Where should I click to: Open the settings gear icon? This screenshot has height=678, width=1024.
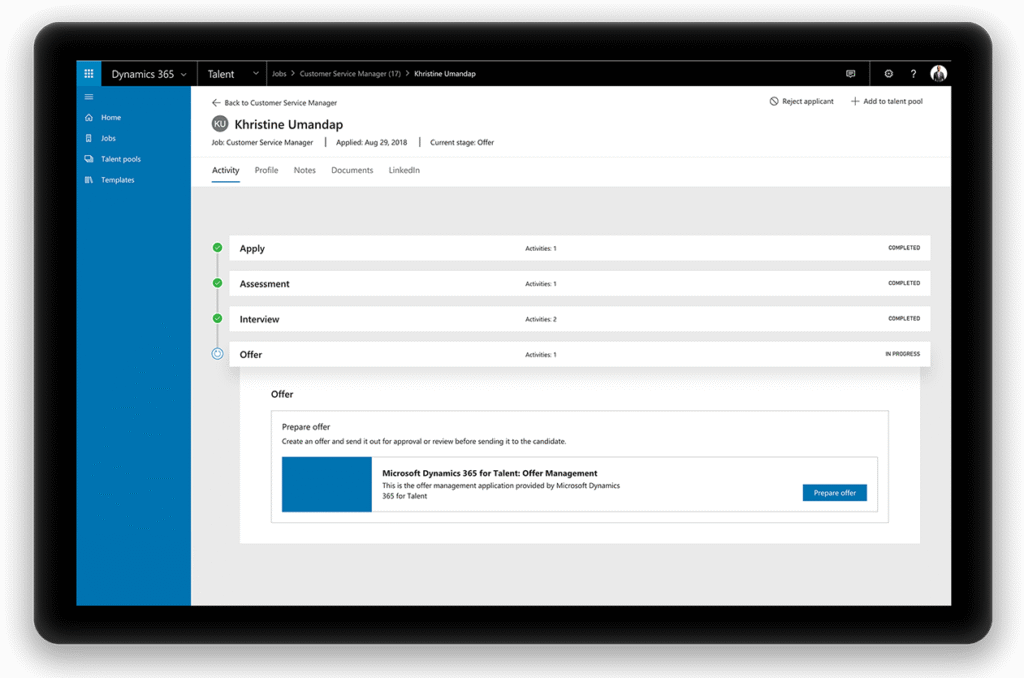(888, 74)
